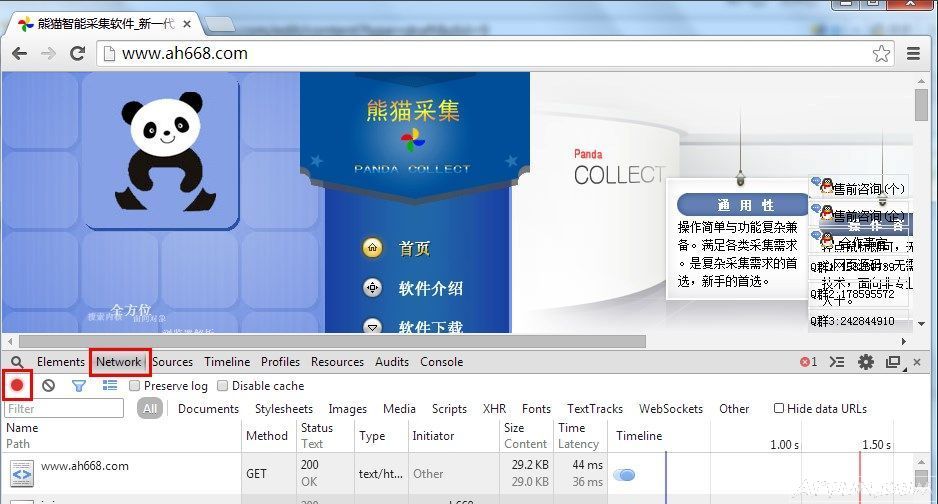Open a new browser tab
The width and height of the screenshot is (938, 504).
pyautogui.click(x=219, y=25)
